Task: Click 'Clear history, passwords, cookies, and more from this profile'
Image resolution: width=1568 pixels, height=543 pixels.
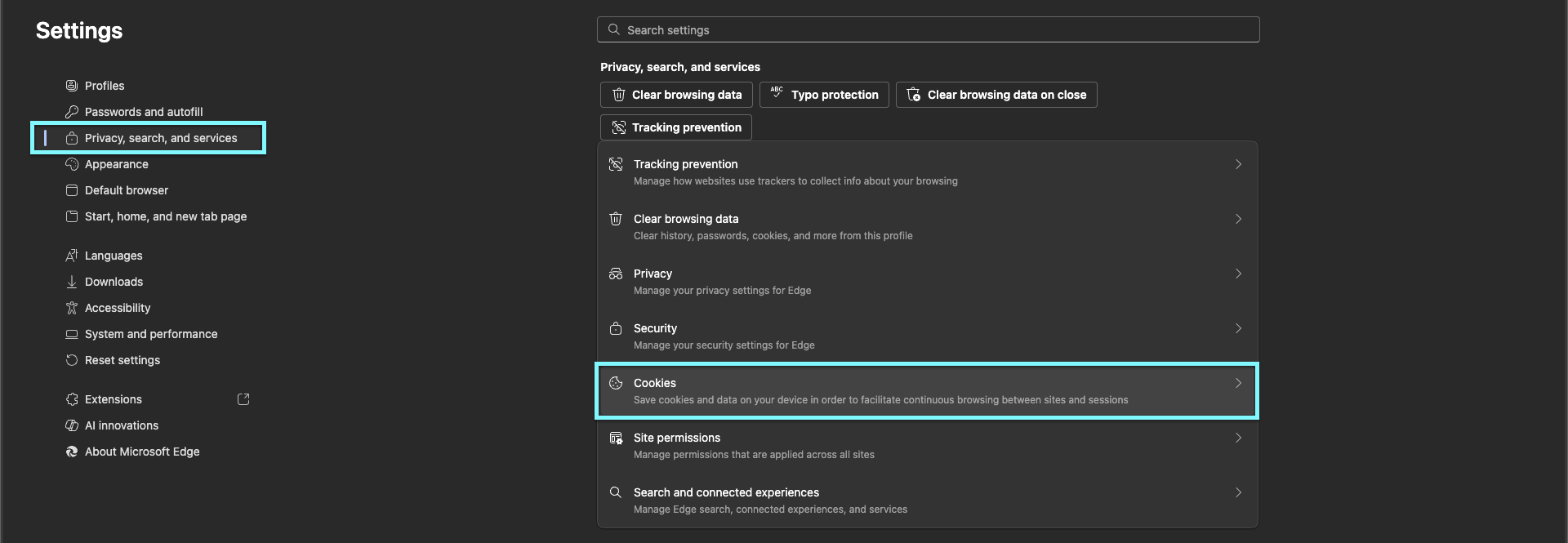Action: (x=773, y=236)
